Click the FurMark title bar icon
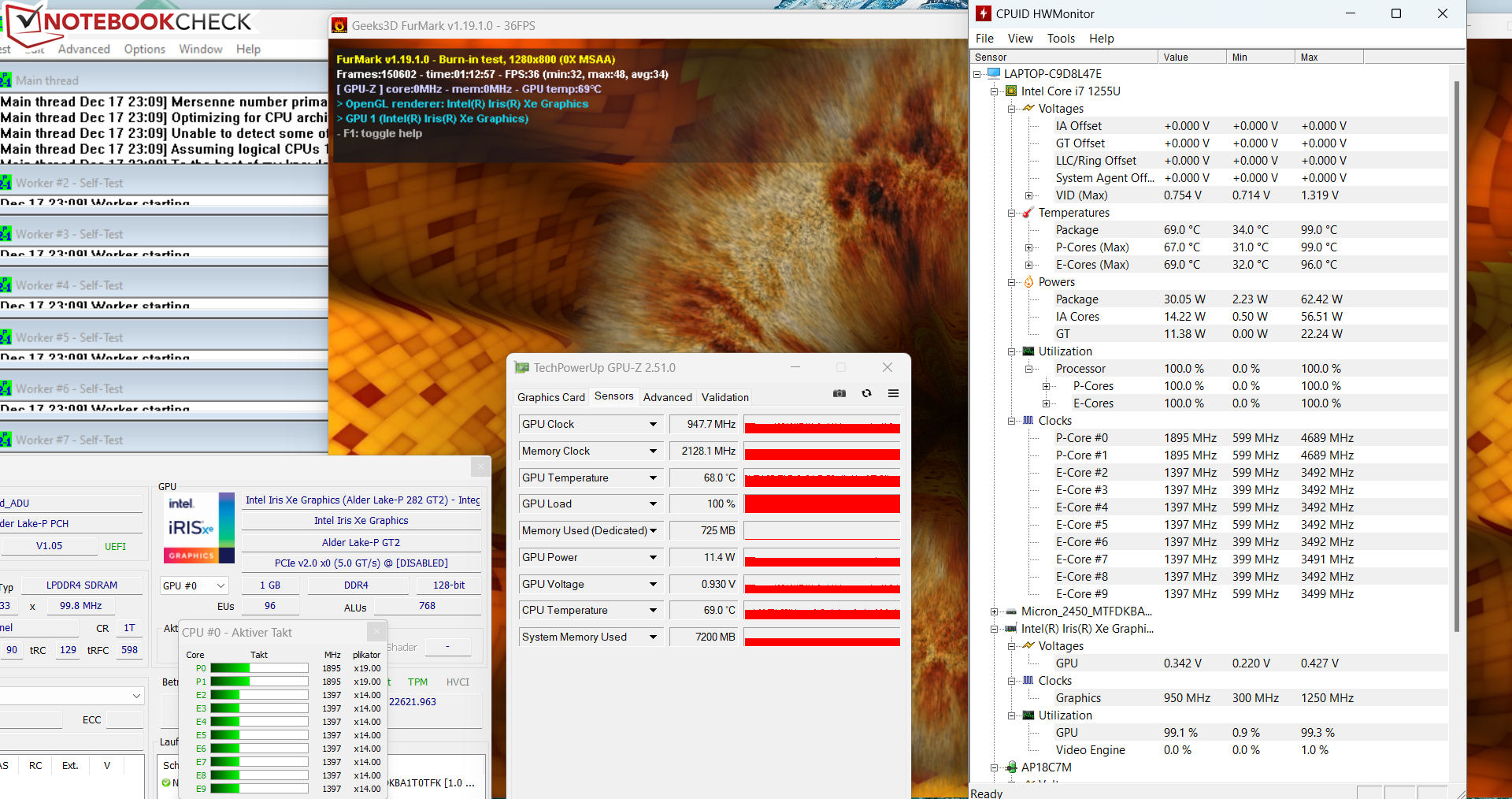This screenshot has width=1512, height=799. pos(339,26)
